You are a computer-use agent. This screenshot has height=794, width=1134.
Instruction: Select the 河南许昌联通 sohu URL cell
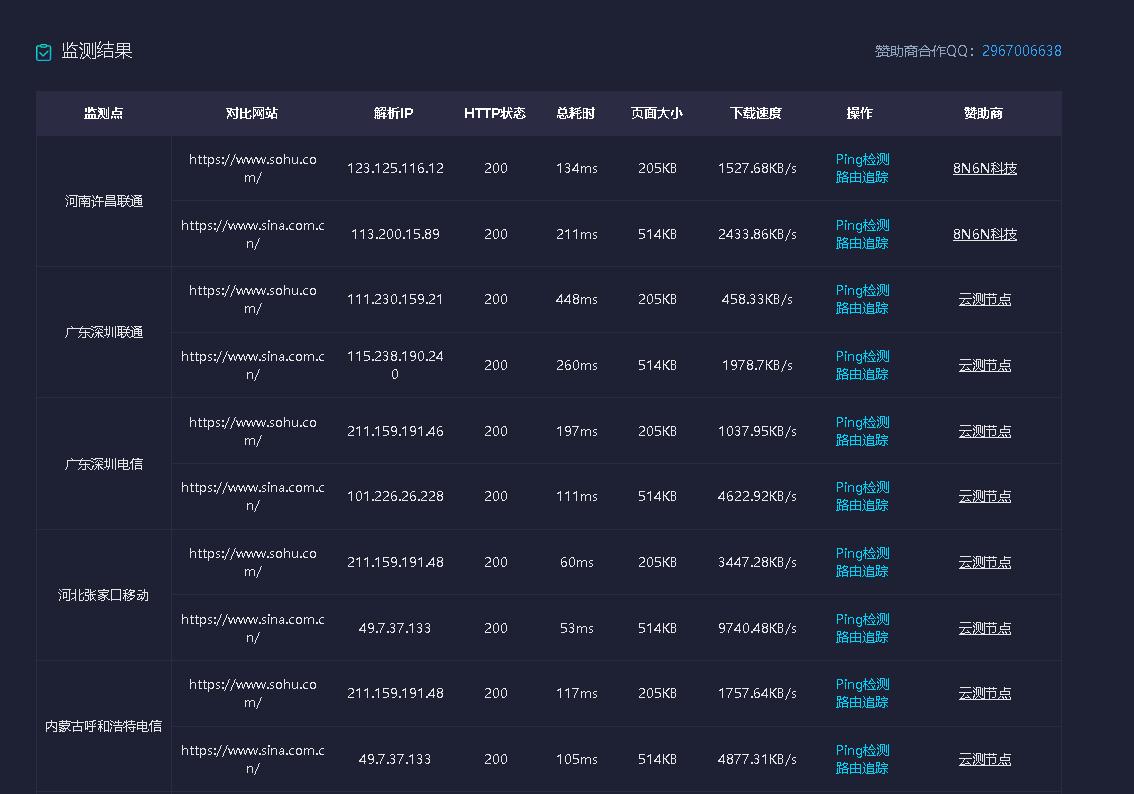coord(252,168)
